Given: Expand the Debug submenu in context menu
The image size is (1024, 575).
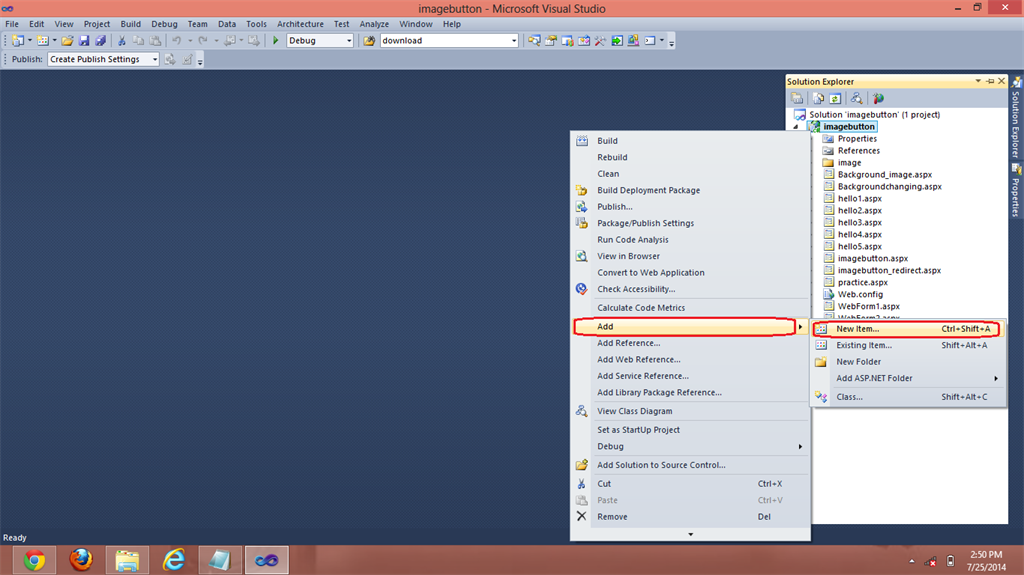Looking at the screenshot, I should coord(800,447).
